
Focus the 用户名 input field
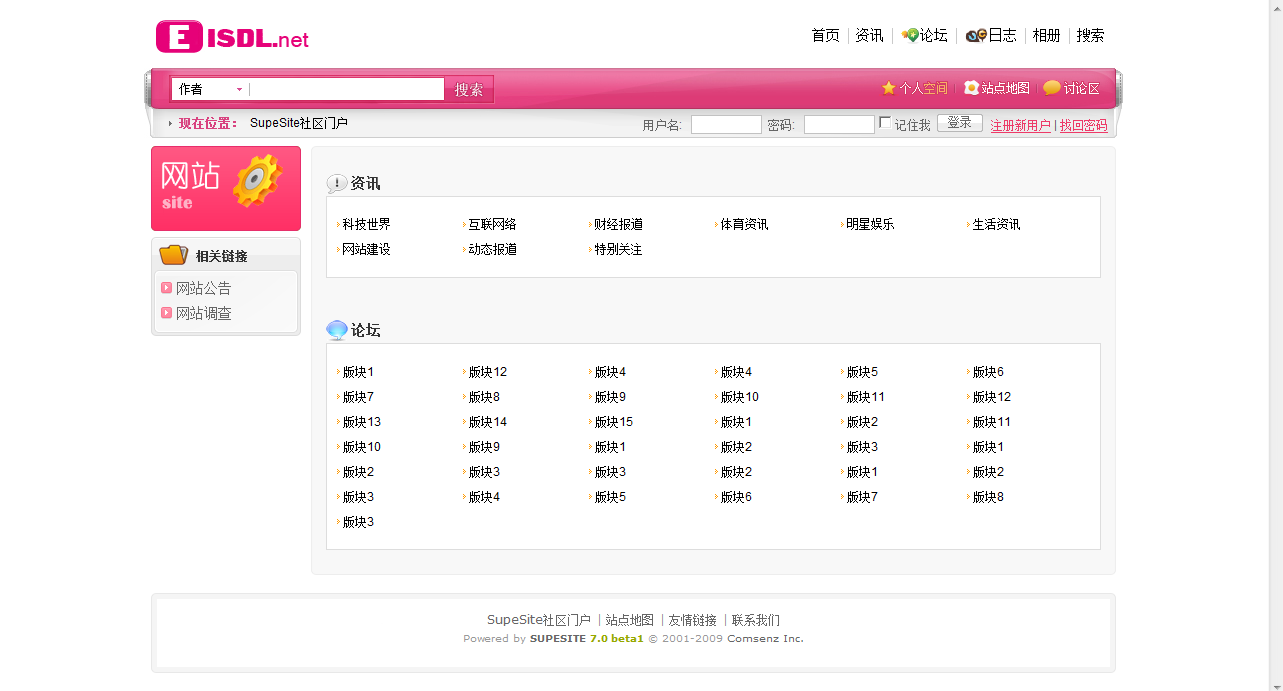(x=726, y=125)
